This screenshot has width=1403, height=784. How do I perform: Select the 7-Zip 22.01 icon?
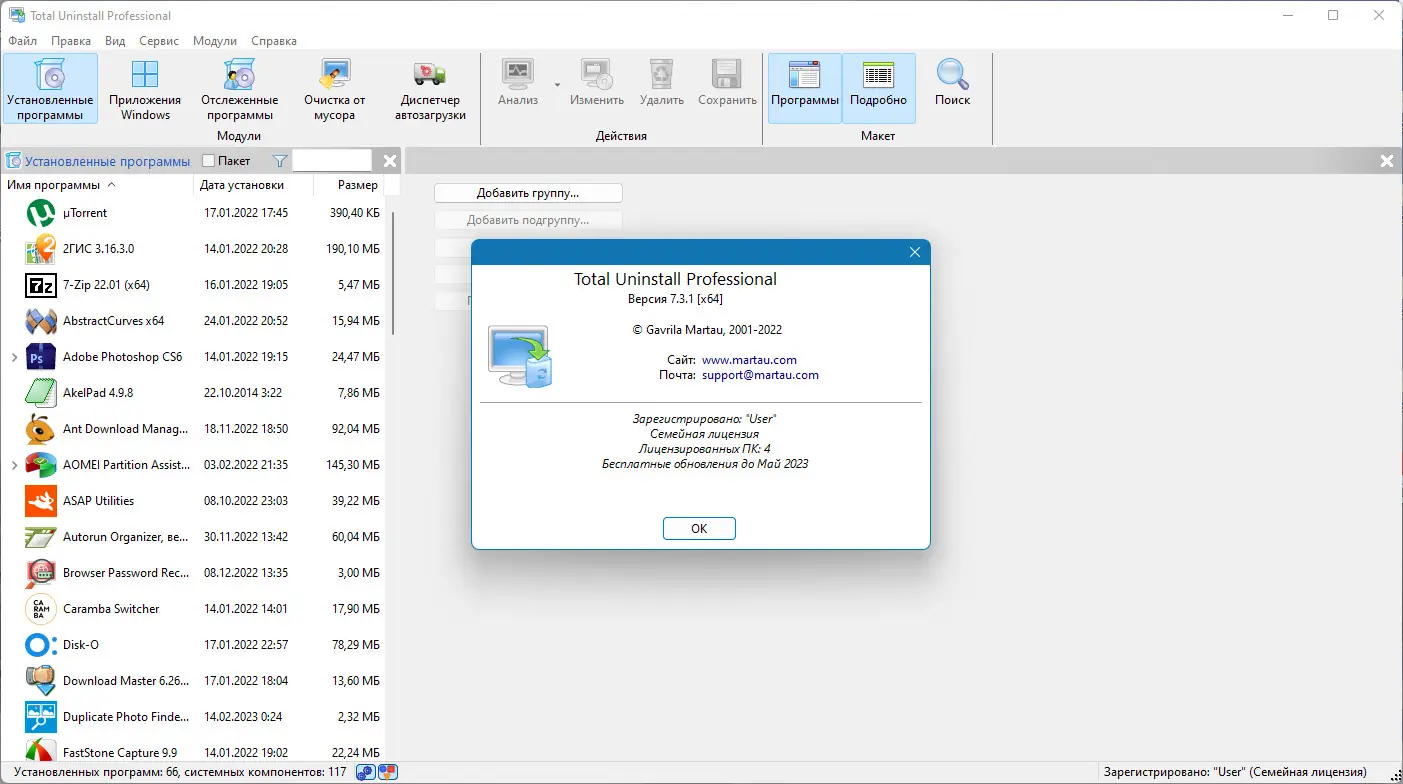tap(41, 285)
